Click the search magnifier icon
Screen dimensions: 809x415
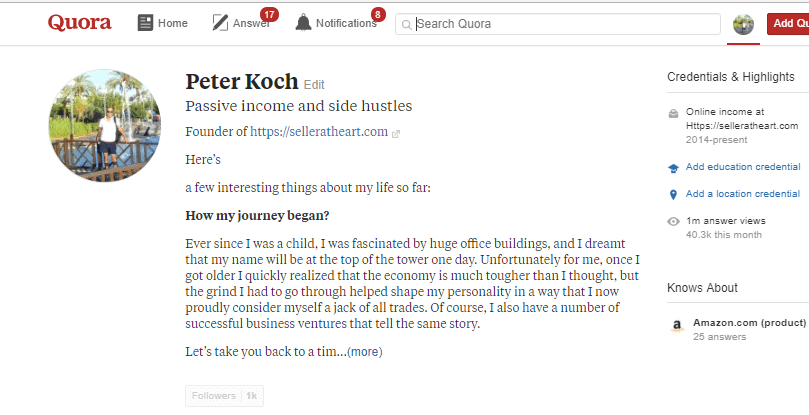pos(407,24)
